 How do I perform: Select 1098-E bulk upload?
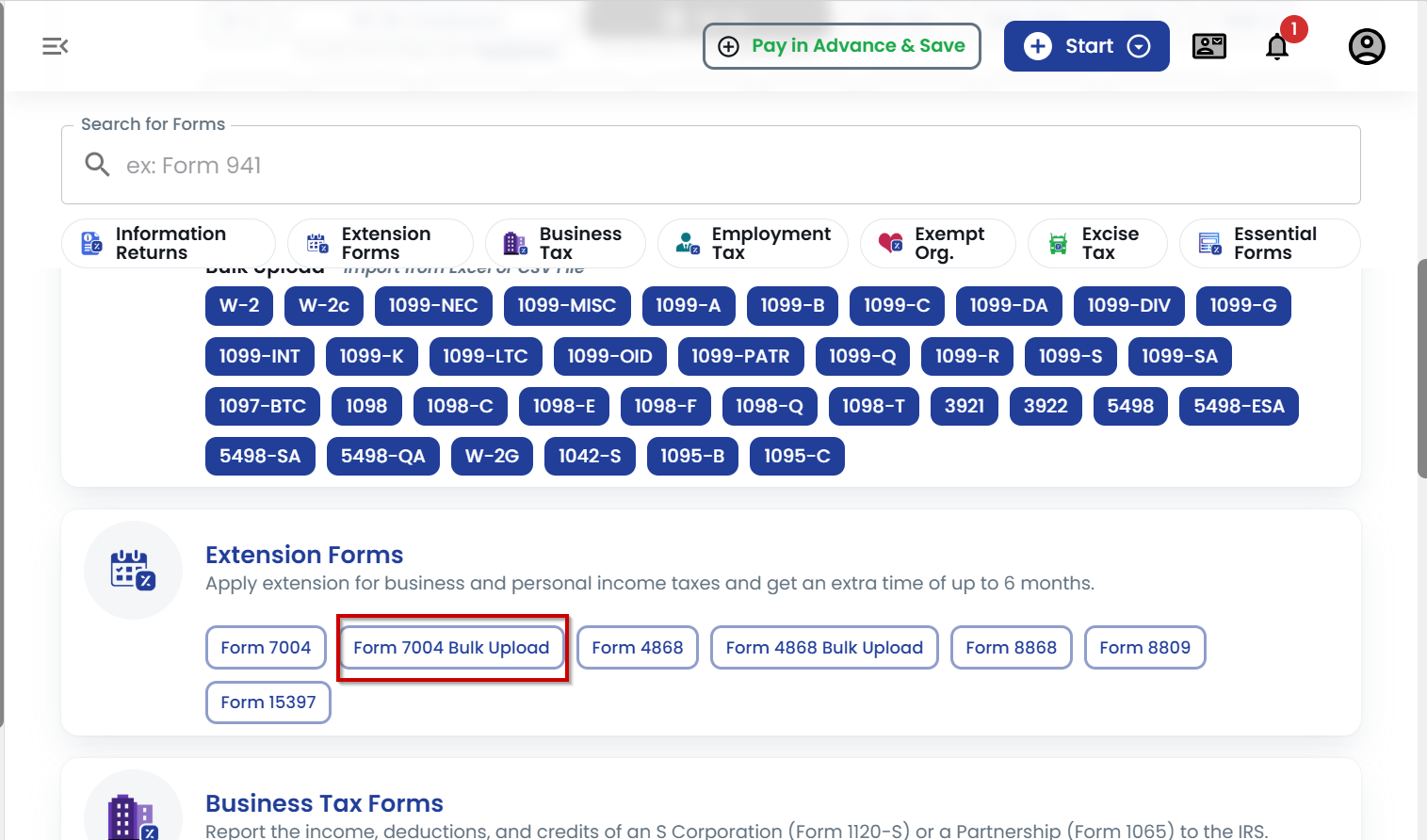click(x=563, y=406)
